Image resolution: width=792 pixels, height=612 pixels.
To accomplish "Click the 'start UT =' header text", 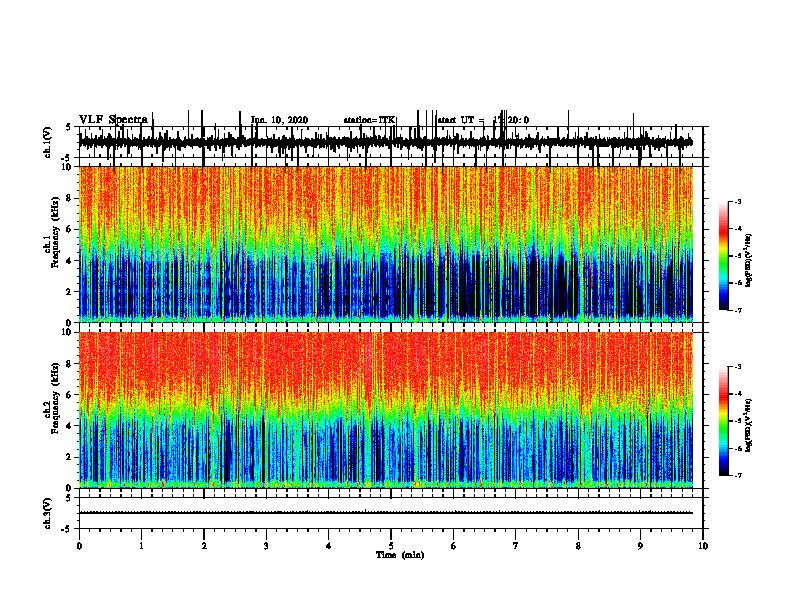I will point(461,120).
